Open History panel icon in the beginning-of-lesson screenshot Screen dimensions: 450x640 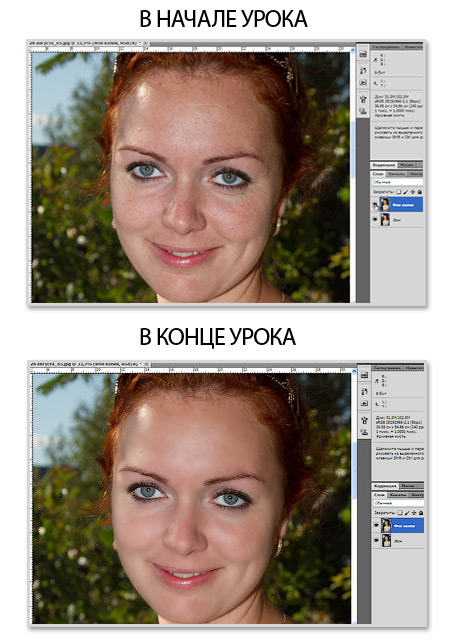pyautogui.click(x=363, y=70)
